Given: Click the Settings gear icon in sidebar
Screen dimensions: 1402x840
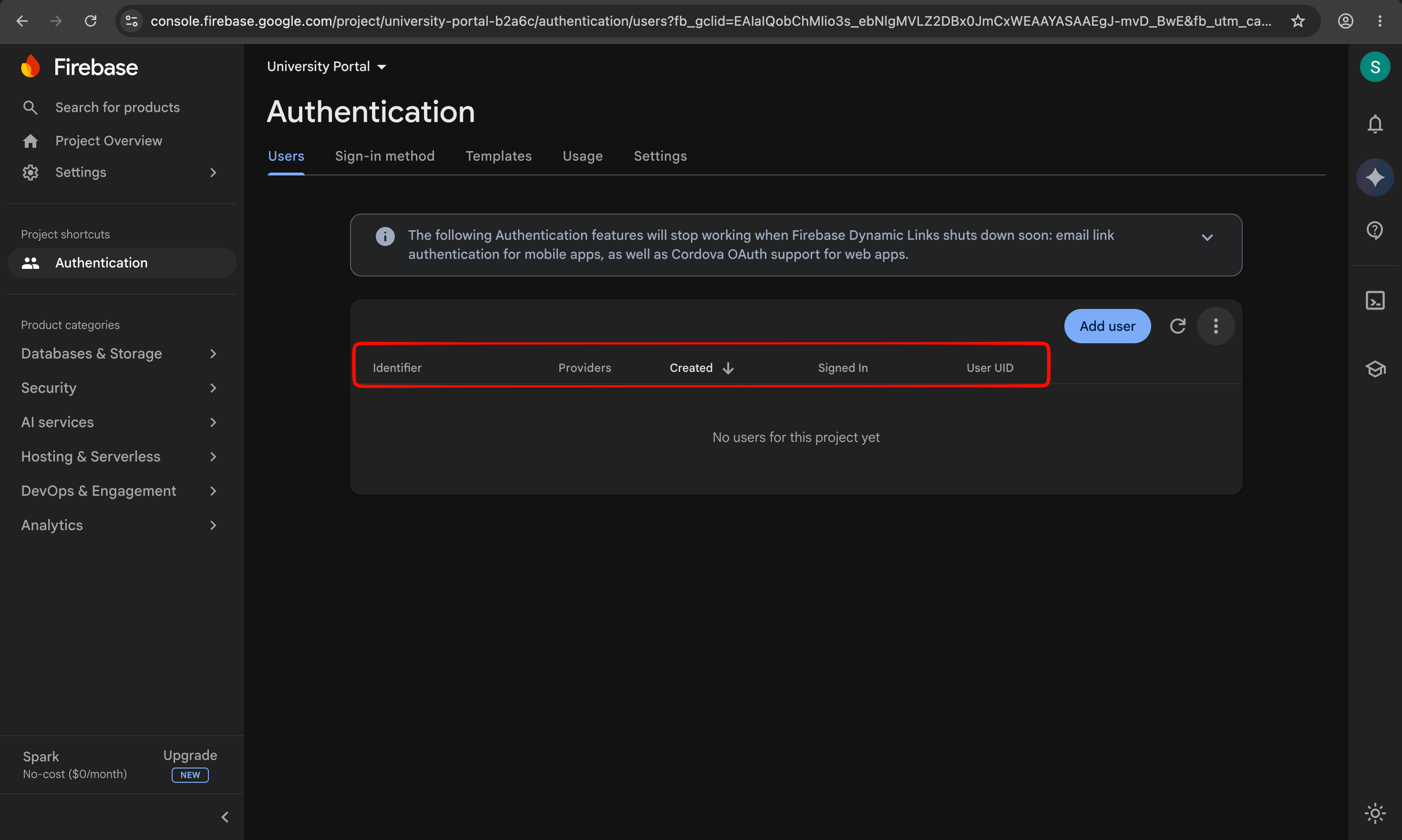Looking at the screenshot, I should 31,173.
